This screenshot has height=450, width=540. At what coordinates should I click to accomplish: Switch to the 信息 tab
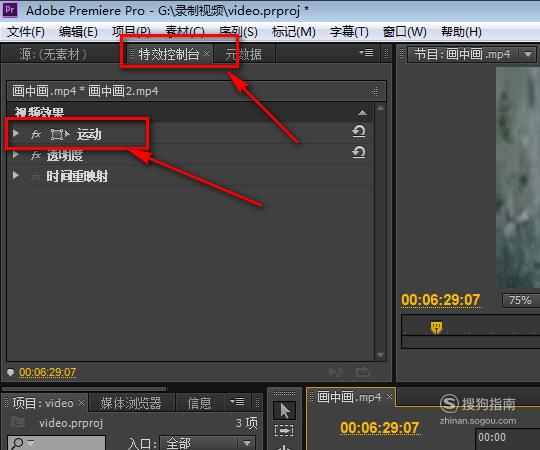[199, 403]
